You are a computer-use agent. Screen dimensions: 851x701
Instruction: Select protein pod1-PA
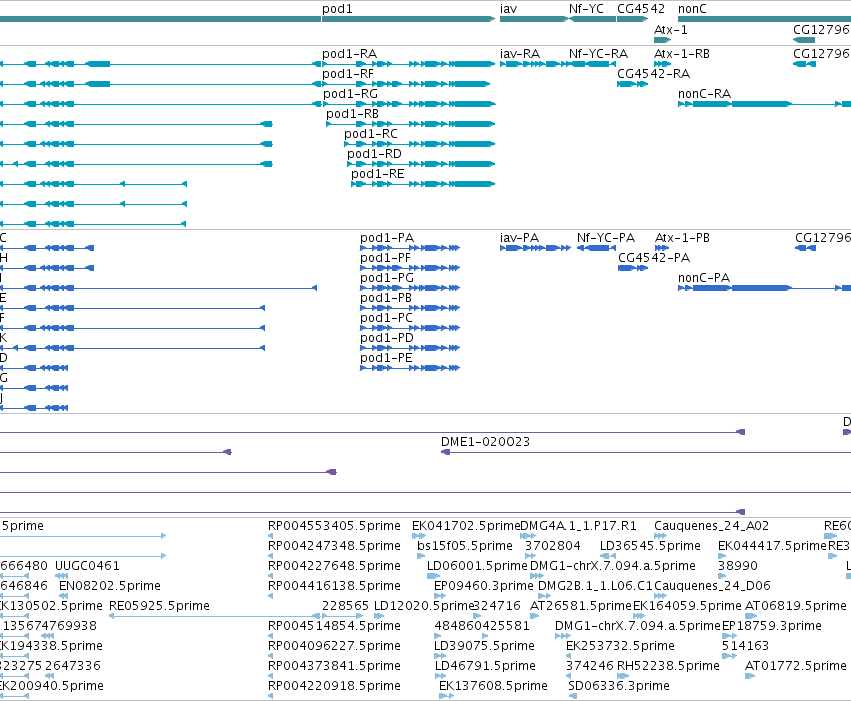tap(387, 238)
